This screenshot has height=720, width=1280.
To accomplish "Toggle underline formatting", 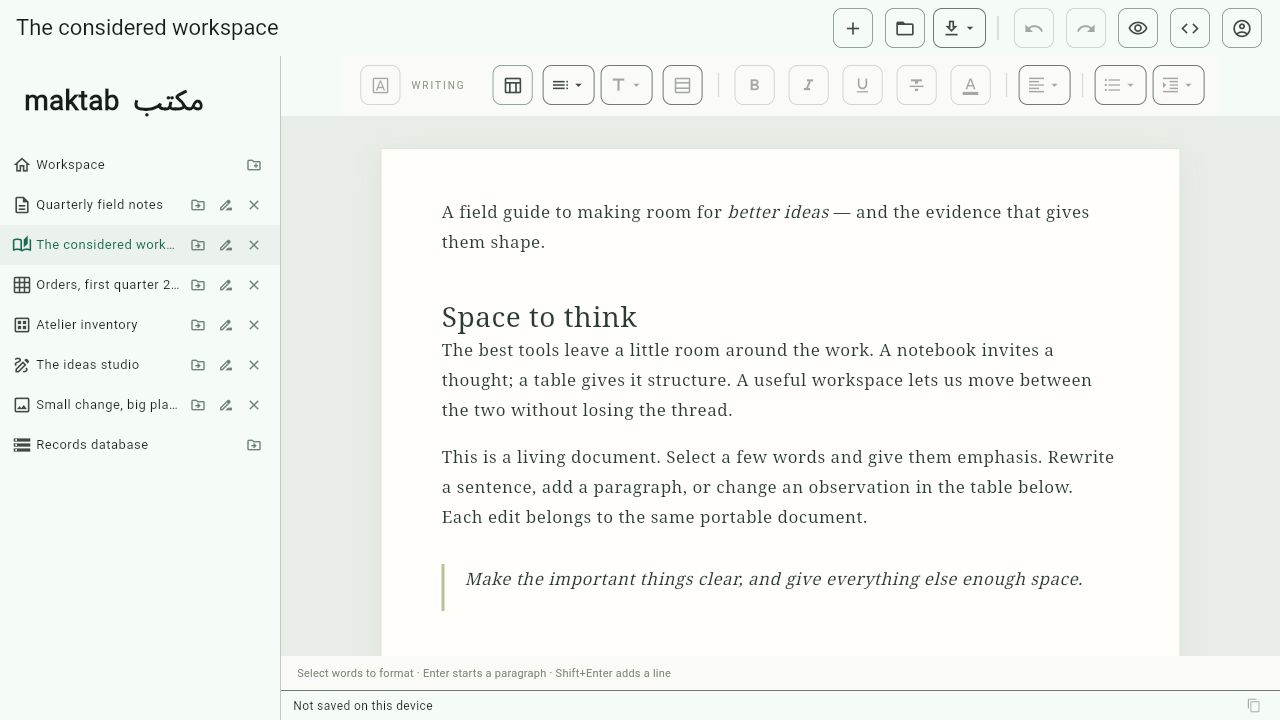I will click(862, 85).
